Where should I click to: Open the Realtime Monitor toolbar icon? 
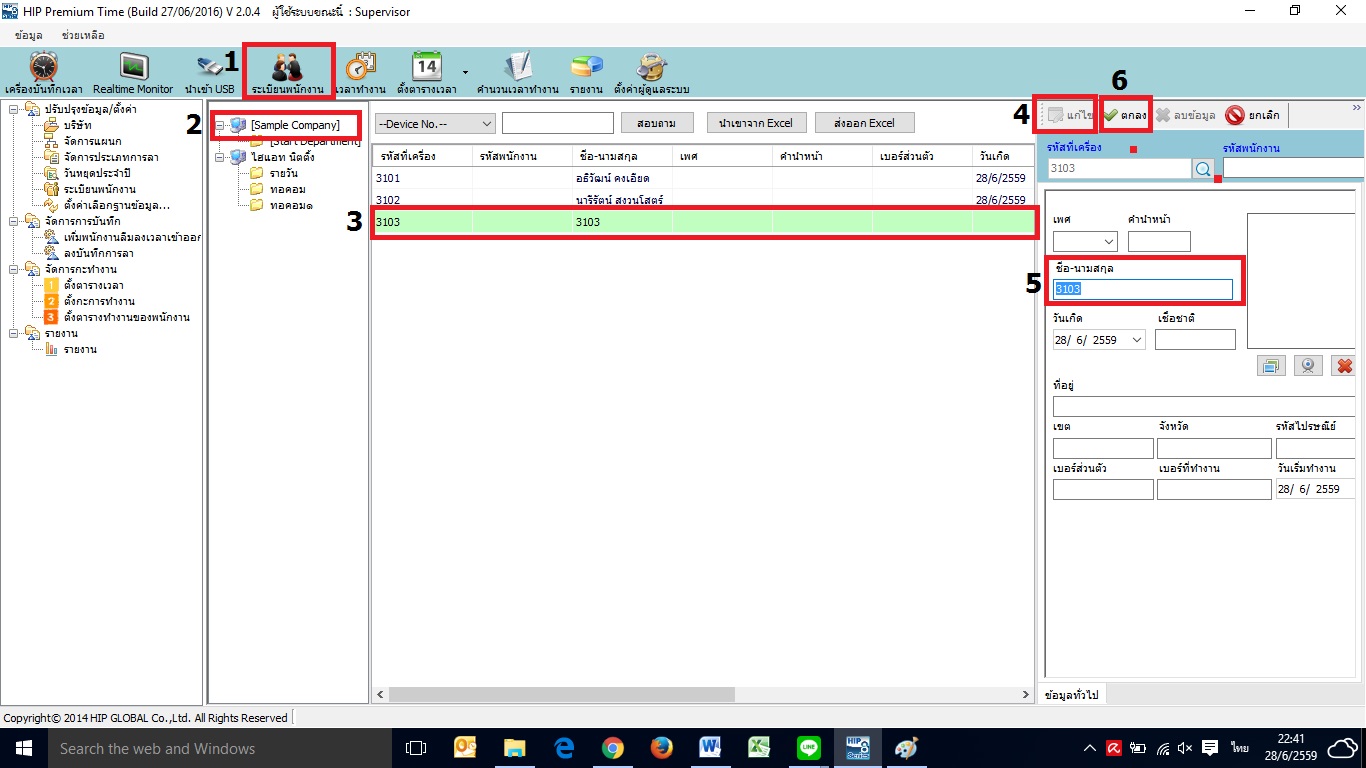pyautogui.click(x=133, y=74)
